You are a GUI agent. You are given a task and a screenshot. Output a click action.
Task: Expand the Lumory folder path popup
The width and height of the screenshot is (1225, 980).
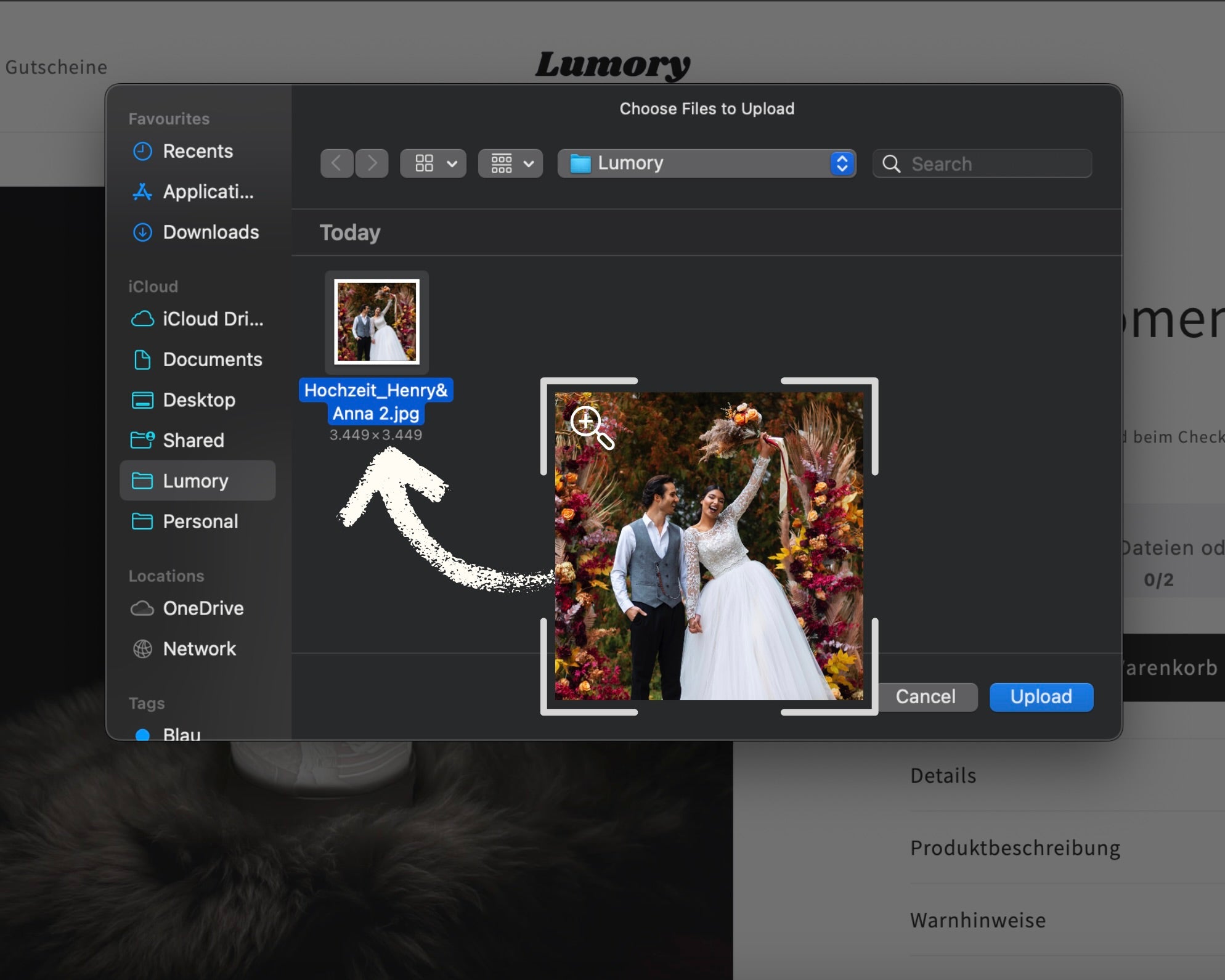(x=706, y=163)
